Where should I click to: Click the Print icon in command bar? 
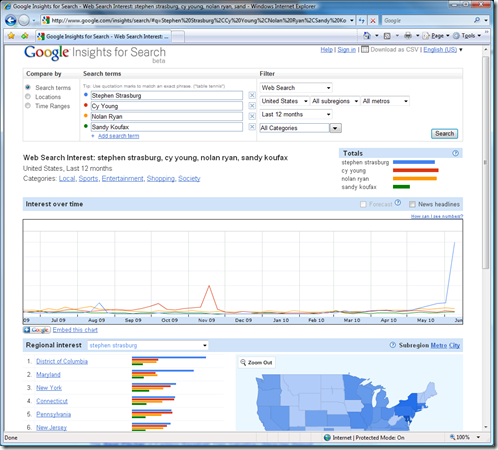pos(408,36)
